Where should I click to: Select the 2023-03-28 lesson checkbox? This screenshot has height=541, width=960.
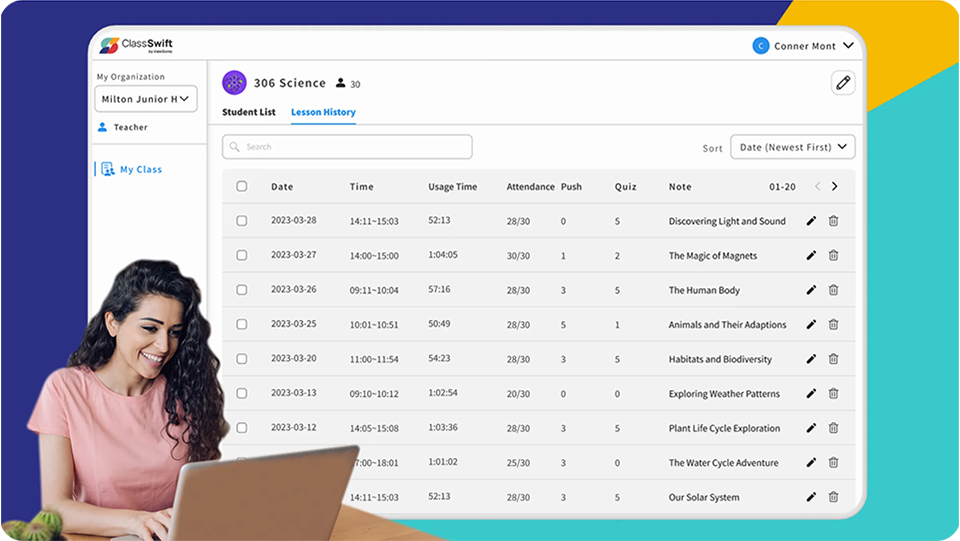[242, 221]
